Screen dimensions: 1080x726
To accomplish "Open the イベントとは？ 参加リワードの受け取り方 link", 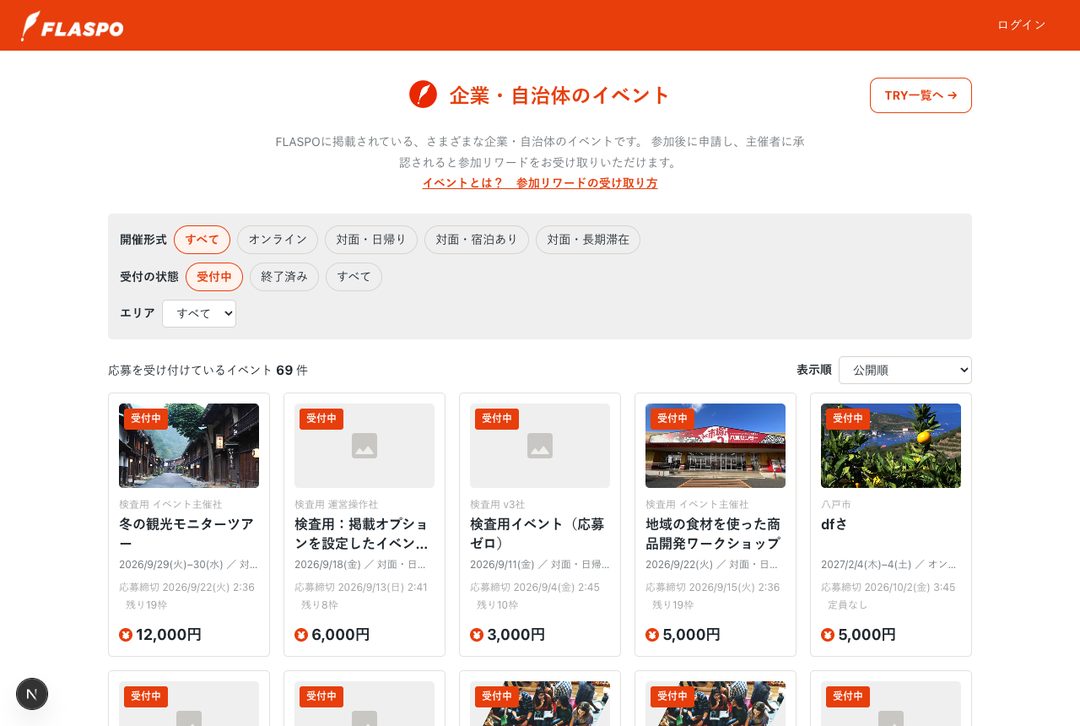I will coord(540,183).
